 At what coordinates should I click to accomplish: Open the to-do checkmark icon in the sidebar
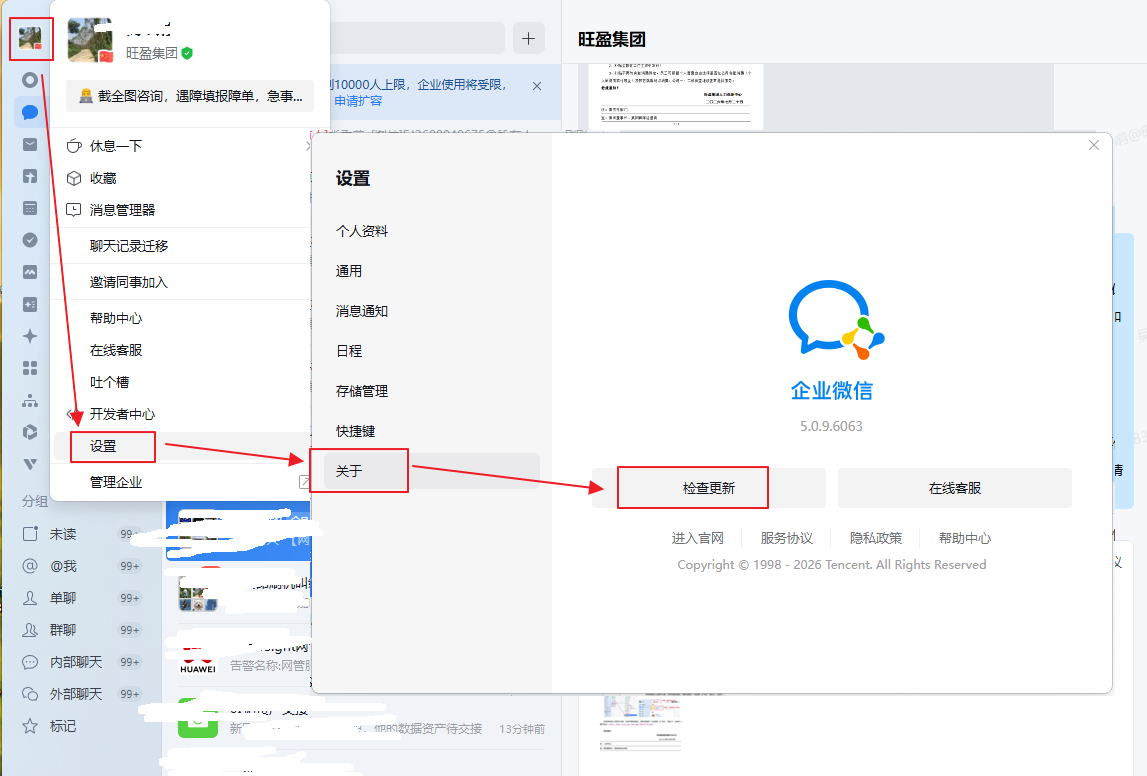tap(30, 240)
